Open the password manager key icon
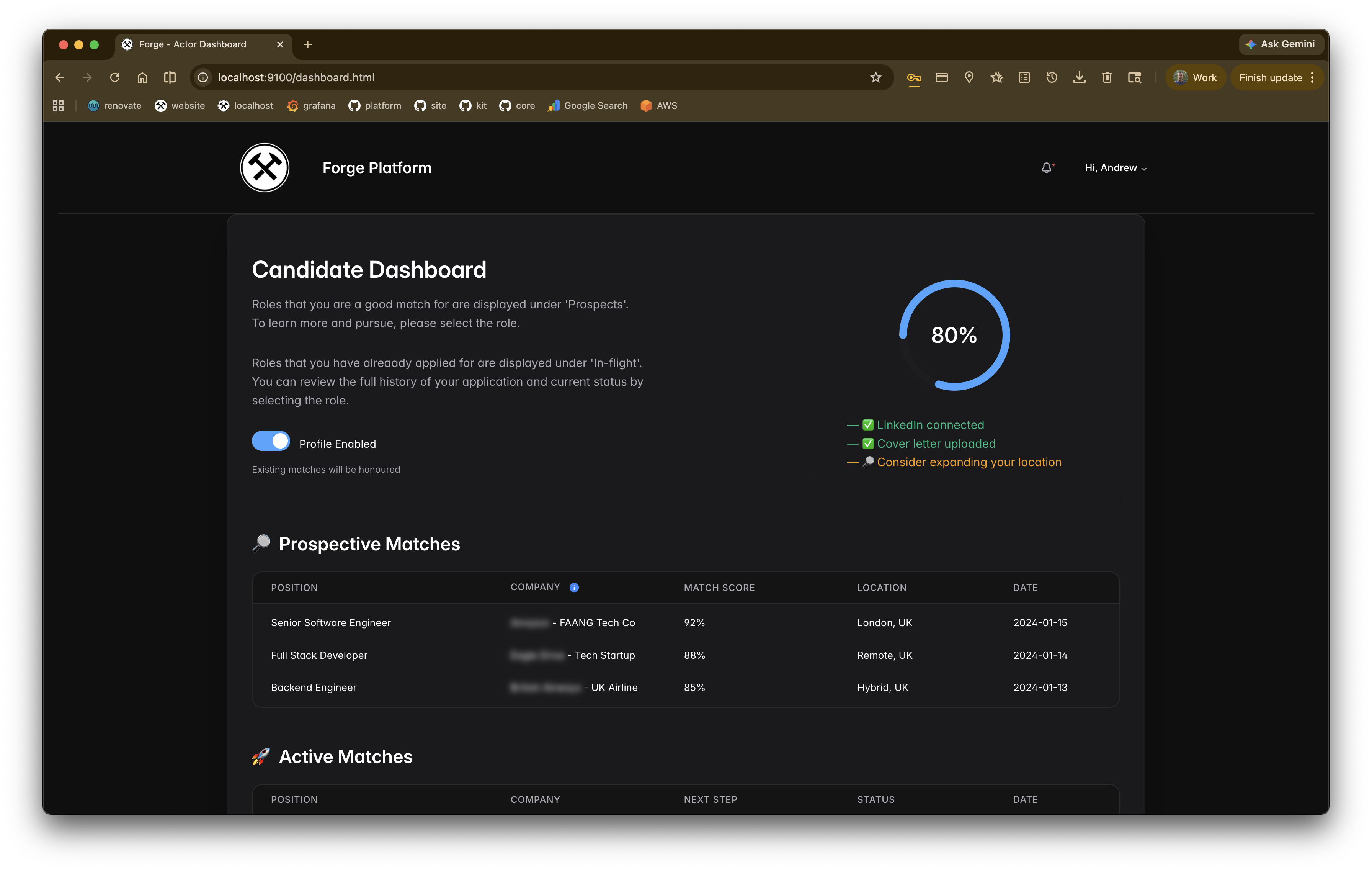 coord(914,77)
